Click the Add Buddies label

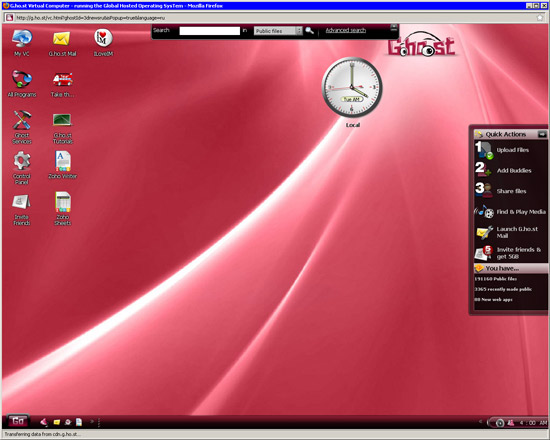point(514,171)
